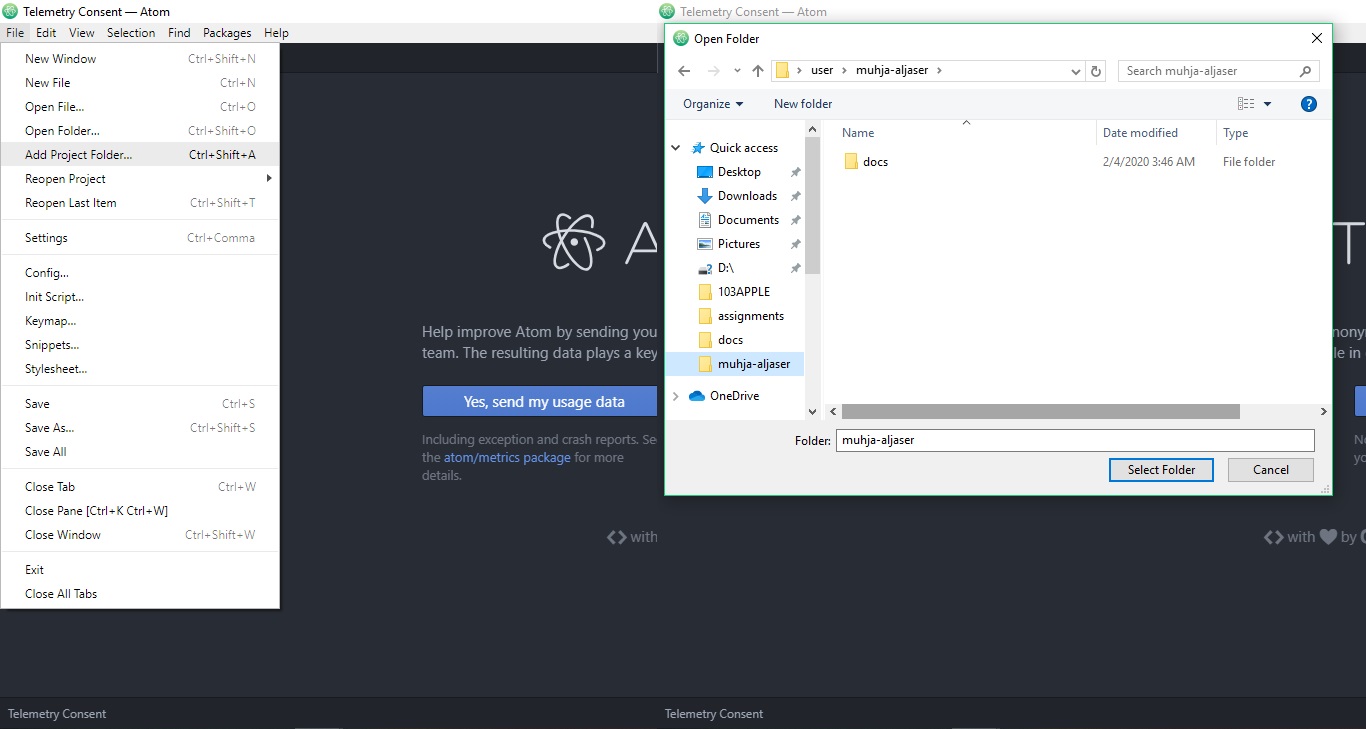Close the Open Folder dialog
The height and width of the screenshot is (729, 1366).
click(x=1316, y=39)
